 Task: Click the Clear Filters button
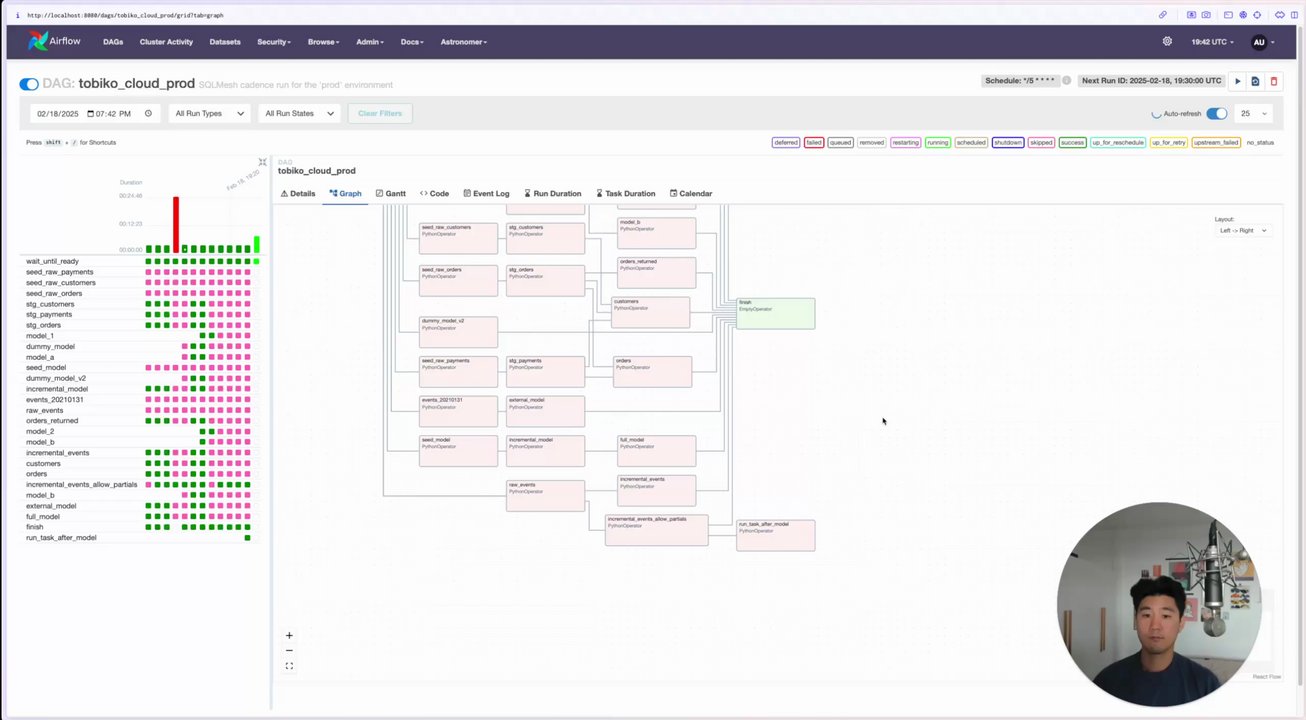[x=380, y=113]
